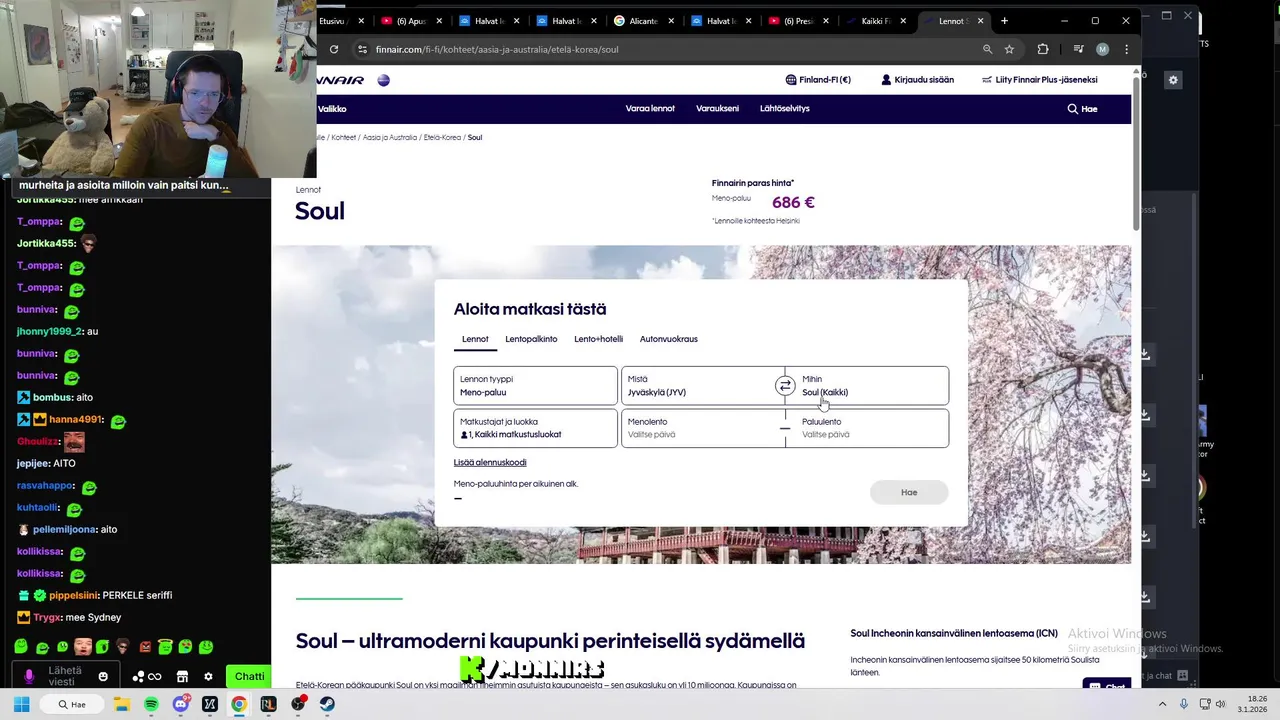This screenshot has width=1280, height=720.
Task: Swap origin and destination airports
Action: [785, 386]
